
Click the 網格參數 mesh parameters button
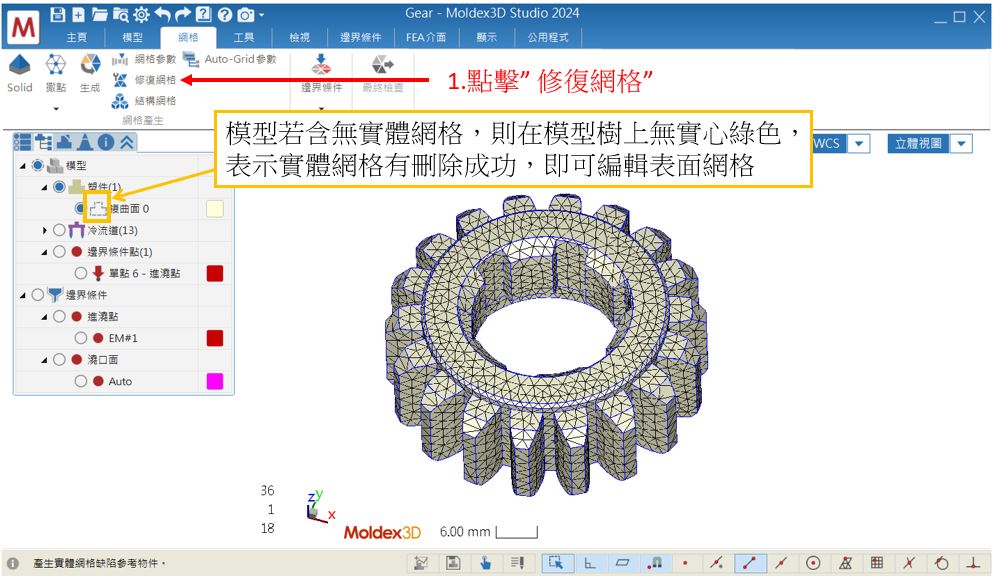click(x=144, y=59)
